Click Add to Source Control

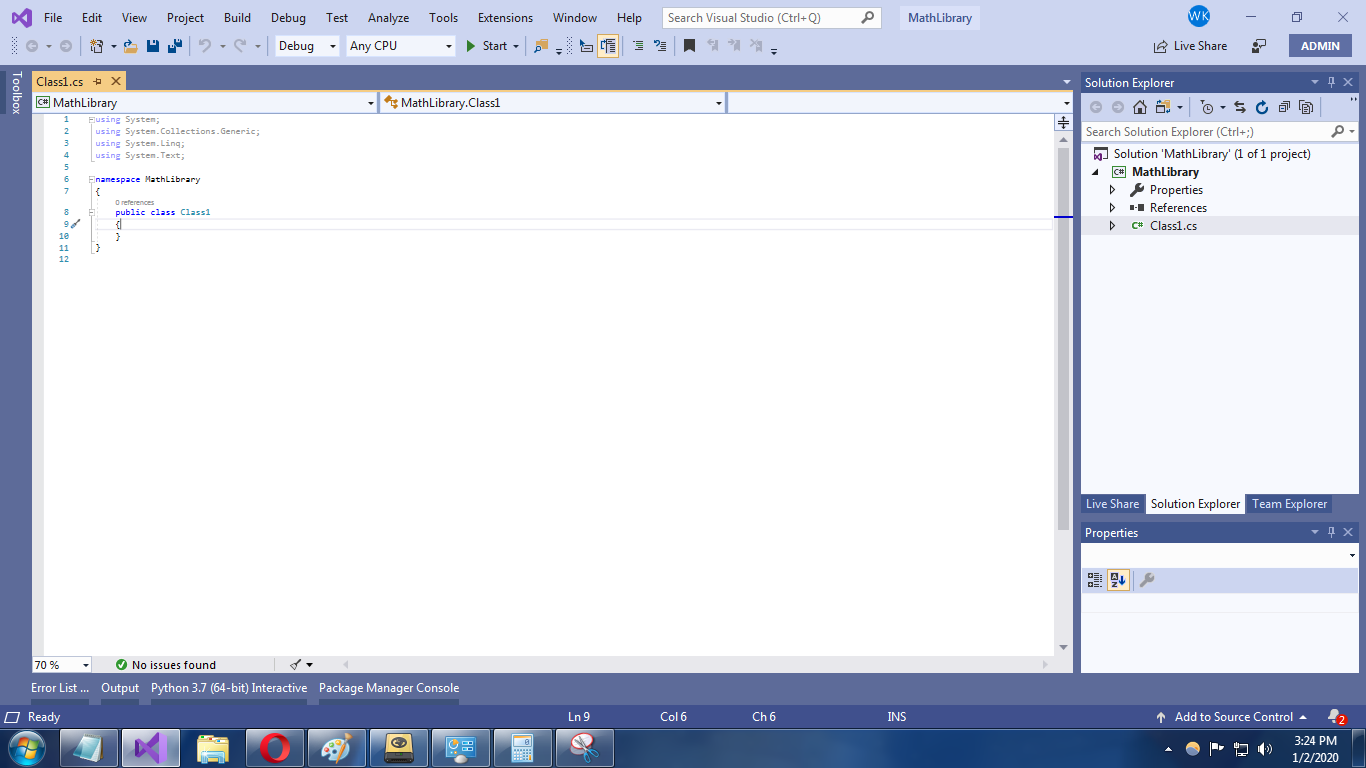point(1232,717)
